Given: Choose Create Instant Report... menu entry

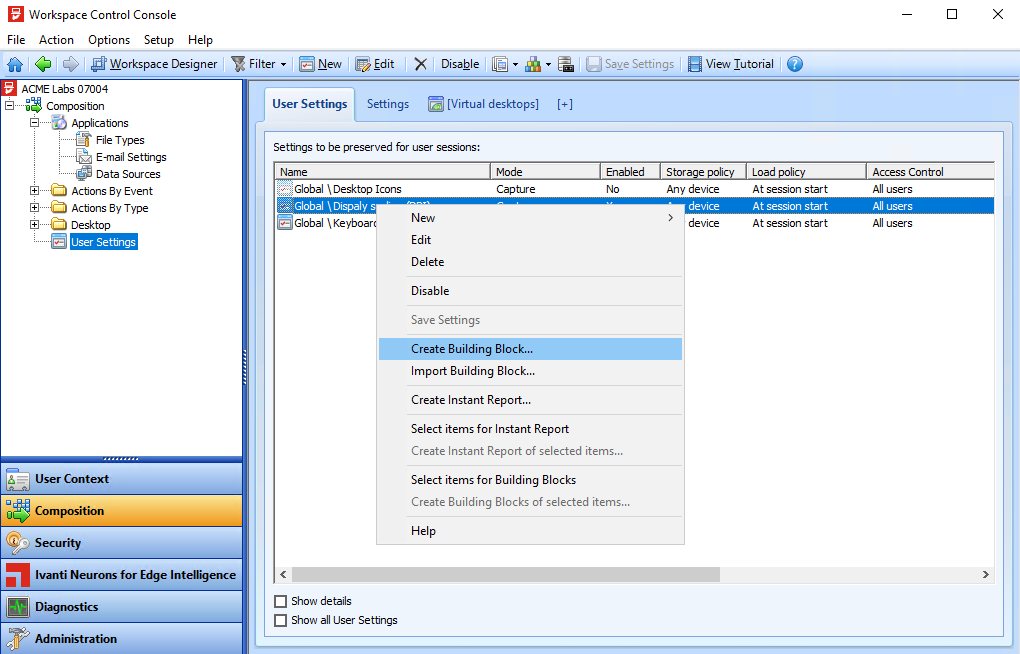Looking at the screenshot, I should click(x=530, y=400).
